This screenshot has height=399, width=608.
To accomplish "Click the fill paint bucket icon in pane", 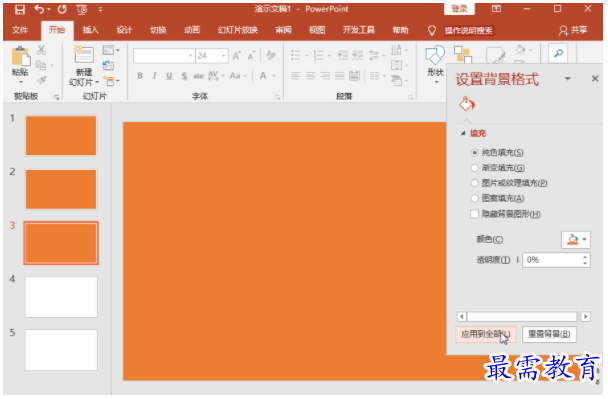I will (467, 104).
